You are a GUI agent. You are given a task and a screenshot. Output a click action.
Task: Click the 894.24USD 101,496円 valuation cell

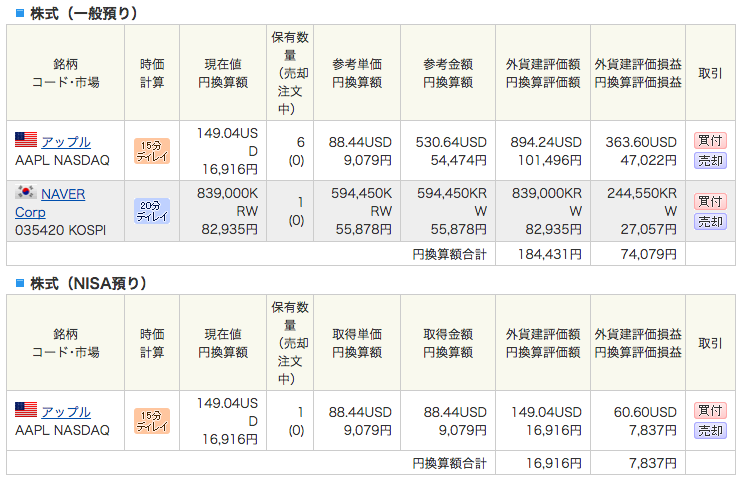point(543,151)
